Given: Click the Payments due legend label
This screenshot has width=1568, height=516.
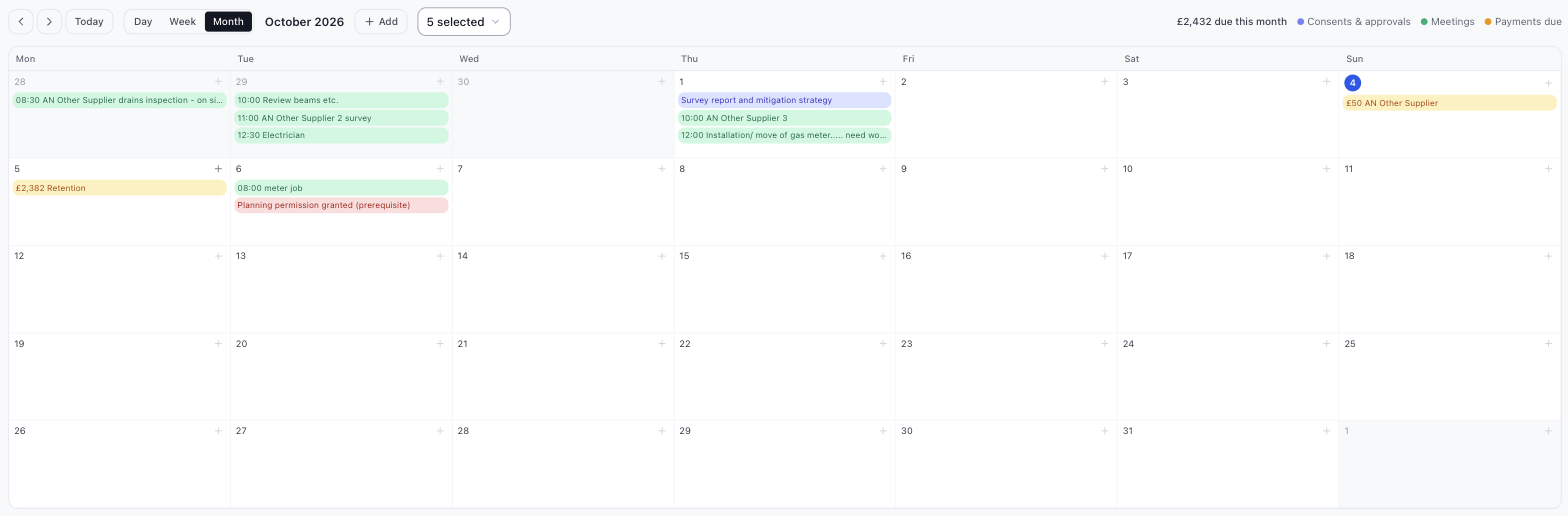Looking at the screenshot, I should (x=1528, y=21).
